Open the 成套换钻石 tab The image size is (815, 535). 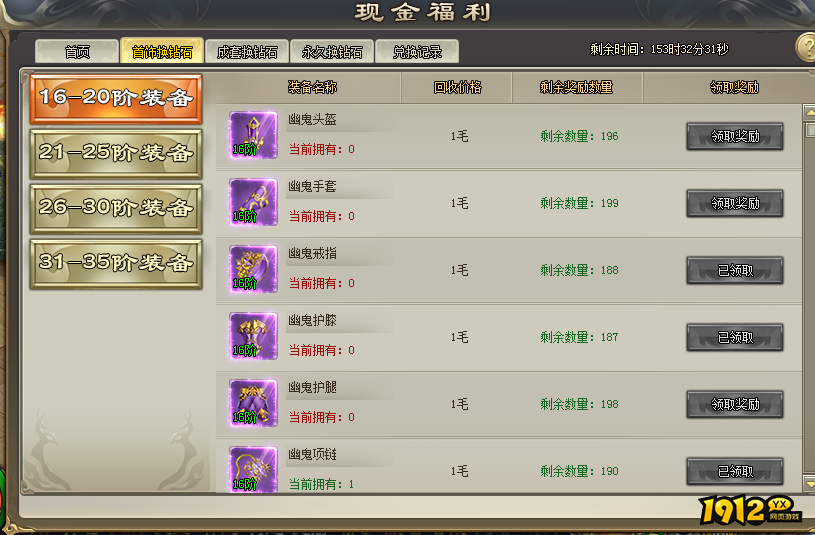(247, 52)
